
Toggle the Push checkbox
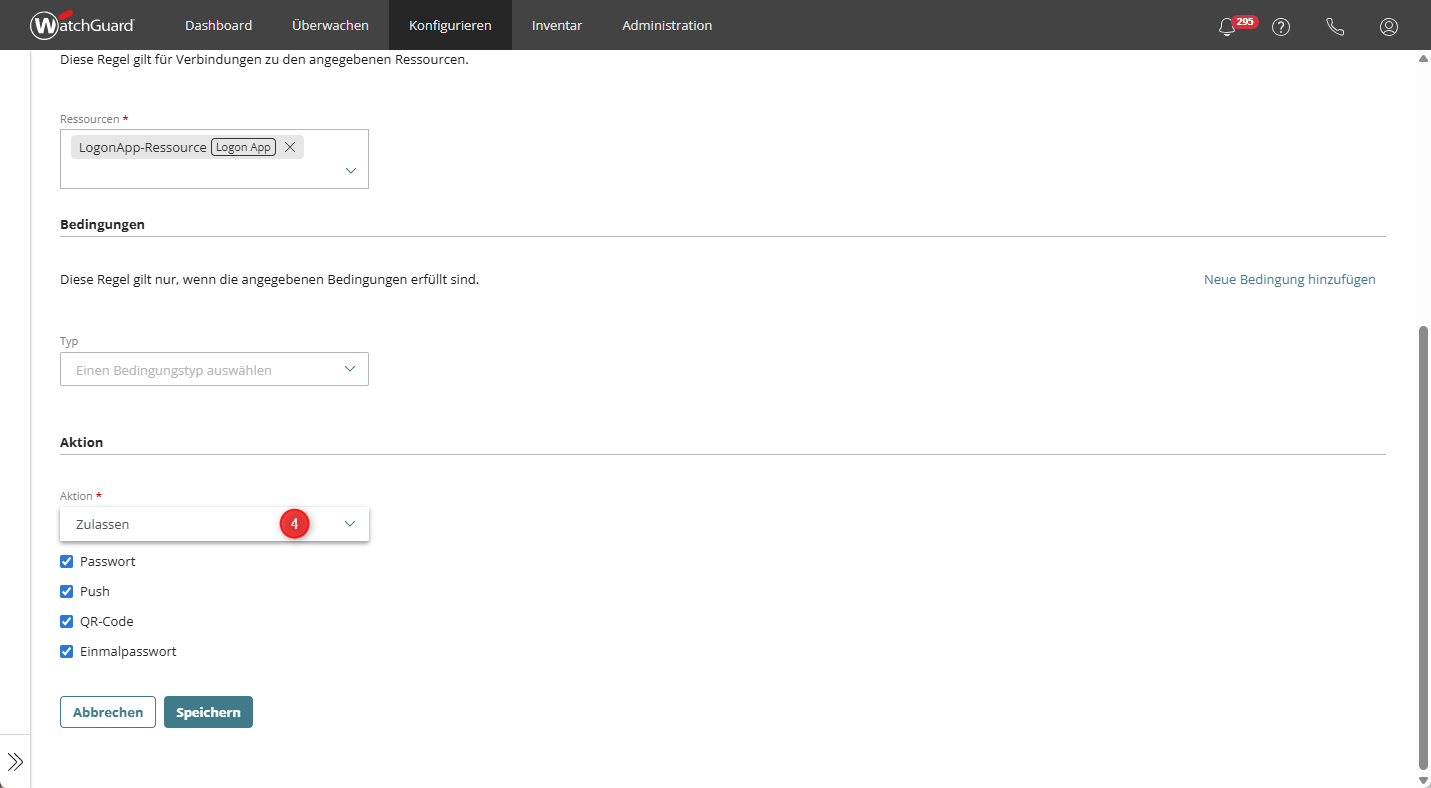click(x=67, y=592)
